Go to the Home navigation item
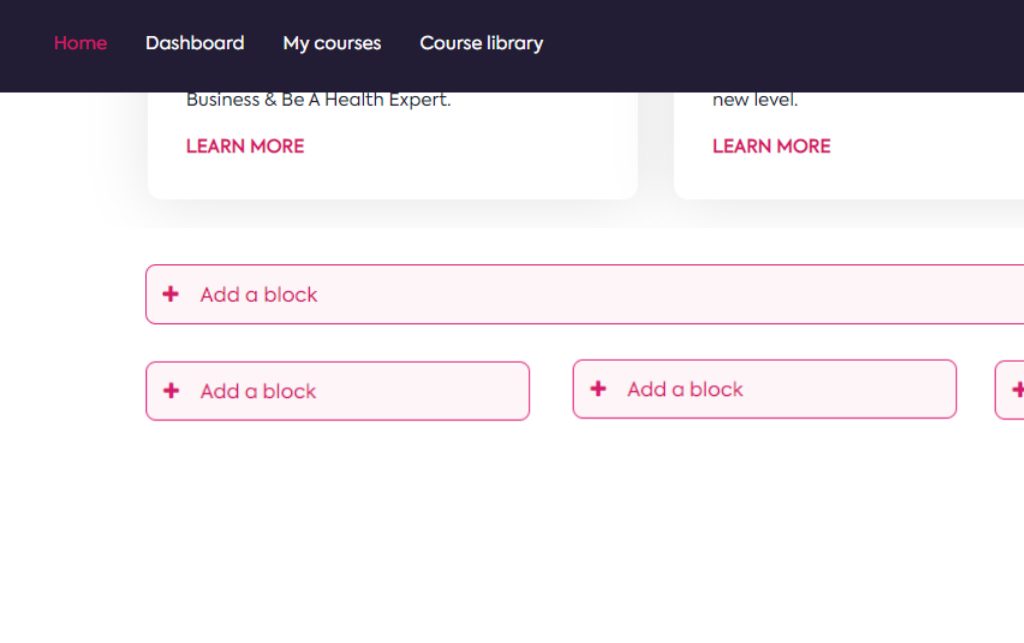The image size is (1024, 643). (x=80, y=43)
